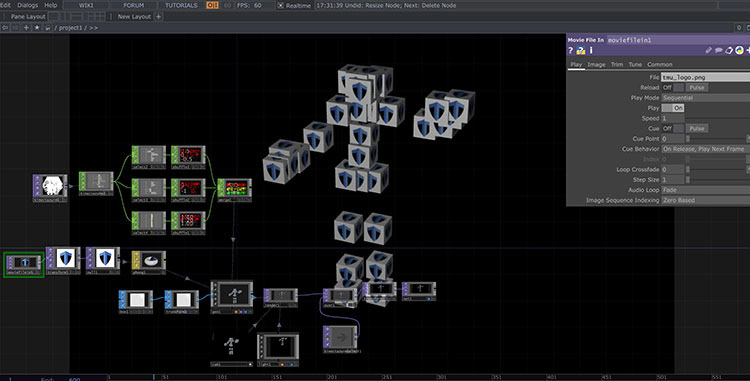750x381 pixels.
Task: Click the Cue Pulse button
Action: (x=696, y=128)
